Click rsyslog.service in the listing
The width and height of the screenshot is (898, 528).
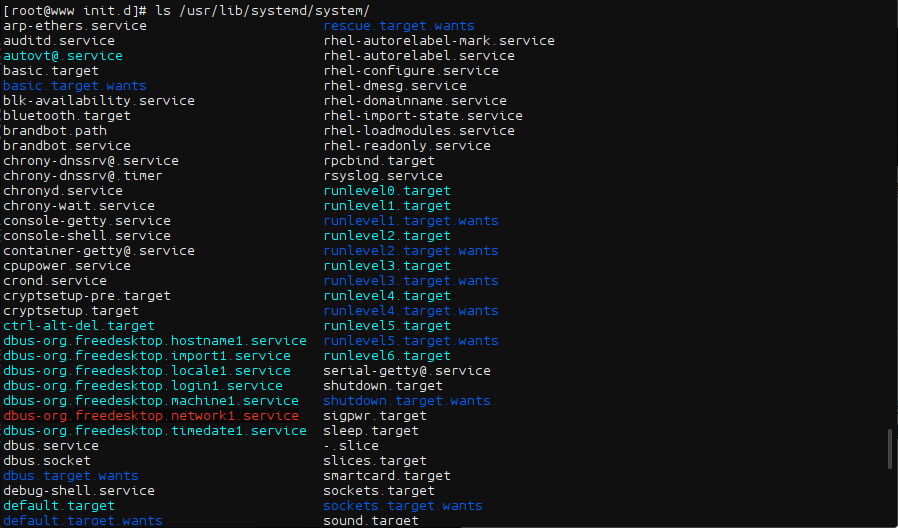click(x=383, y=175)
